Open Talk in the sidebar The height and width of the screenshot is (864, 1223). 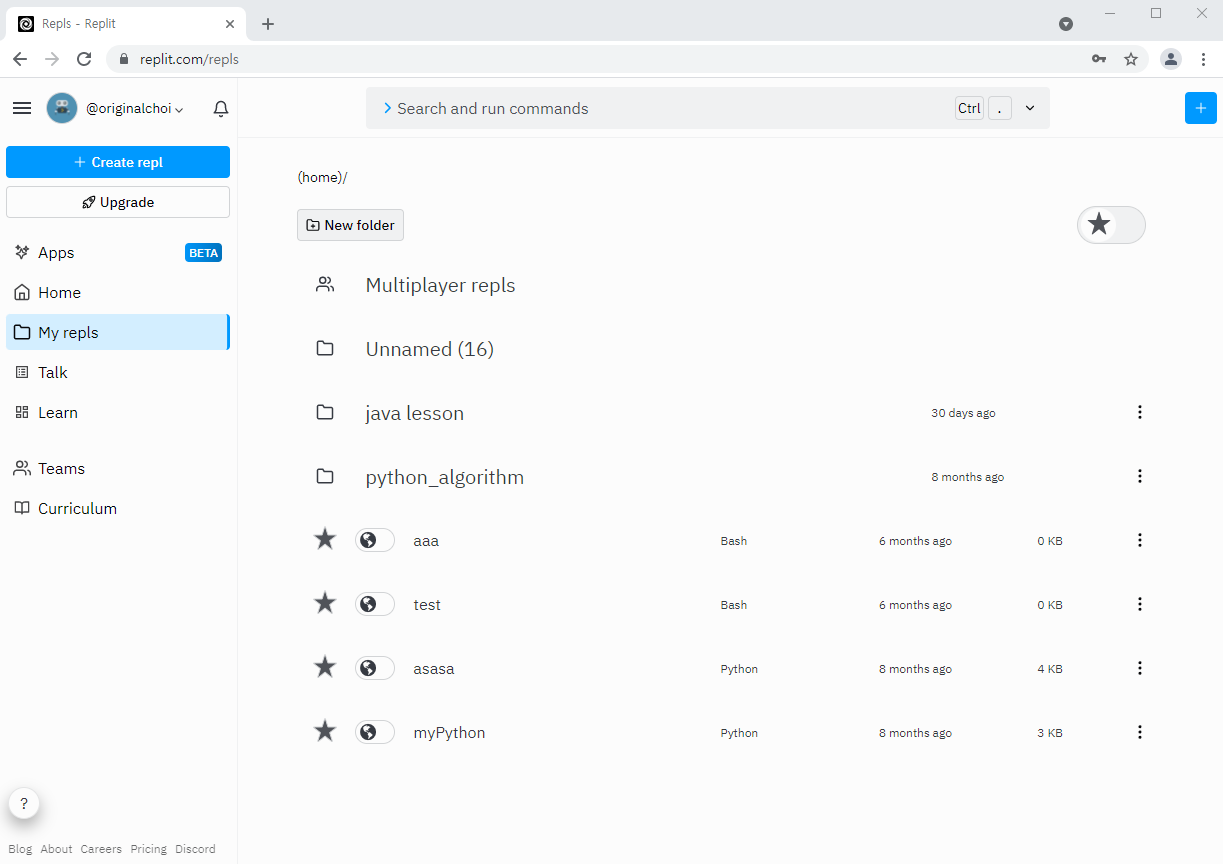[x=118, y=372]
